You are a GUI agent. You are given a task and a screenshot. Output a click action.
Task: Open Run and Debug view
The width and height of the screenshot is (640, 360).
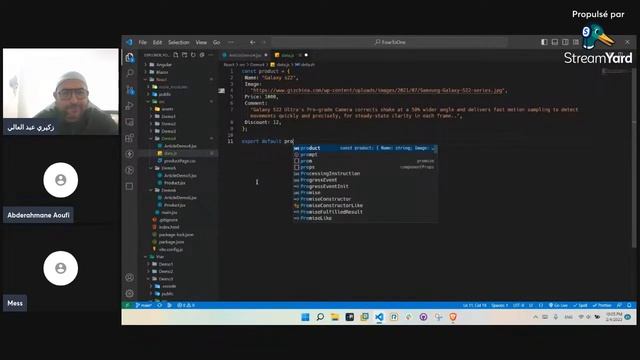tap(130, 106)
